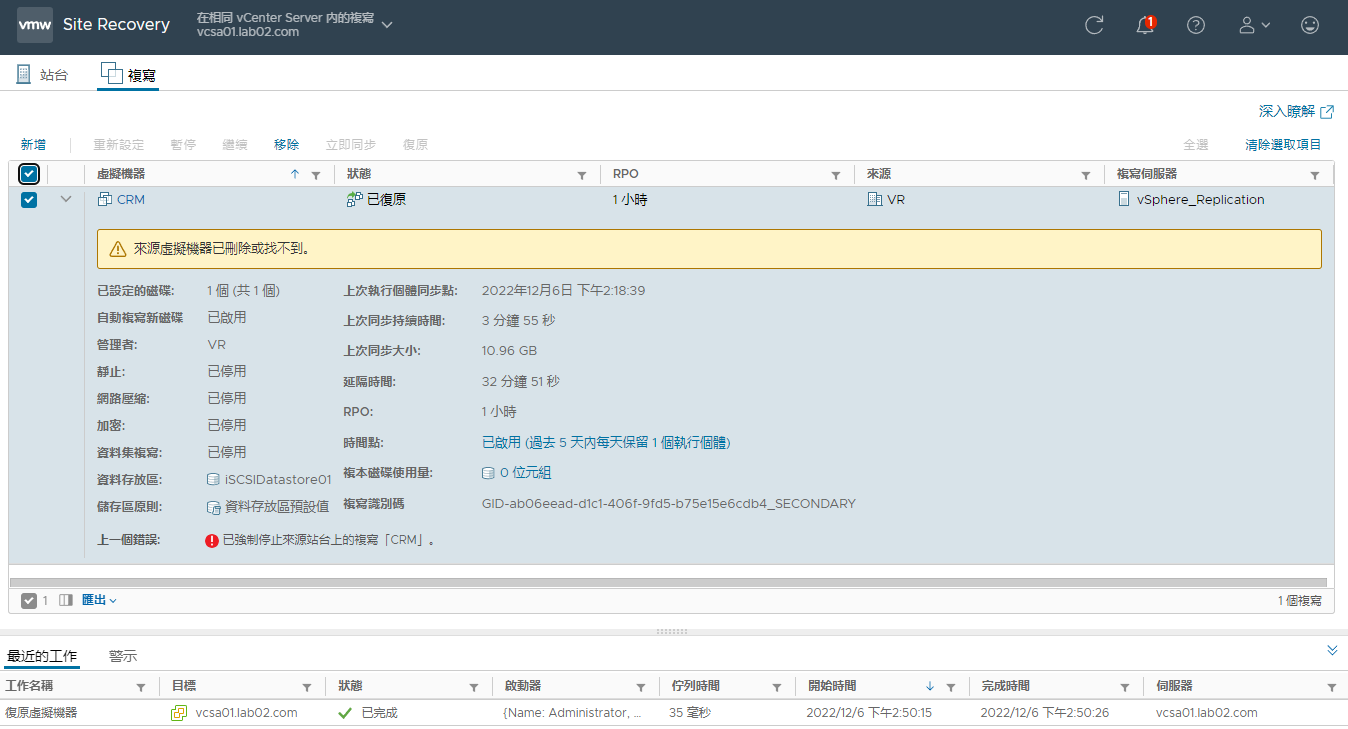Viewport: 1348px width, 729px height.
Task: Click the 已復原 status icon
Action: point(354,200)
